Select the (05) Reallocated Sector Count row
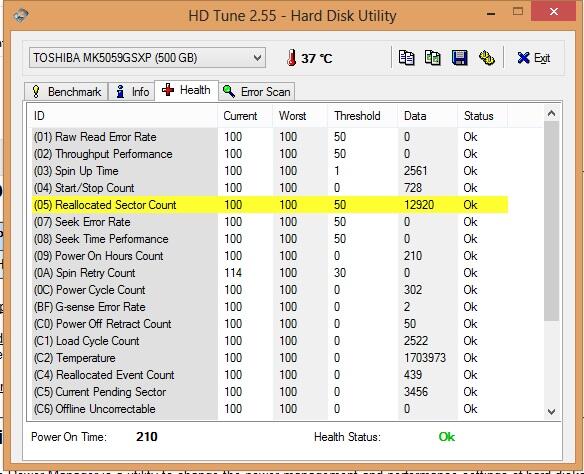Screen dimensions: 584x474 [270, 205]
